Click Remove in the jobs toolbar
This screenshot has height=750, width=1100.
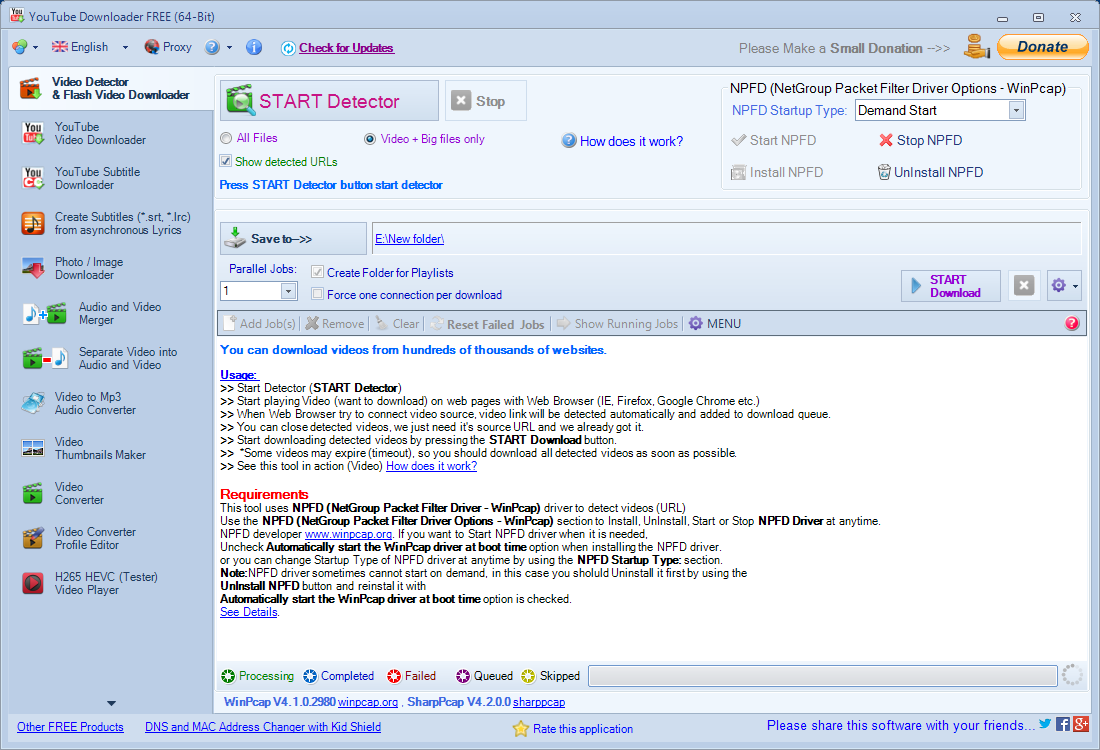pyautogui.click(x=335, y=323)
